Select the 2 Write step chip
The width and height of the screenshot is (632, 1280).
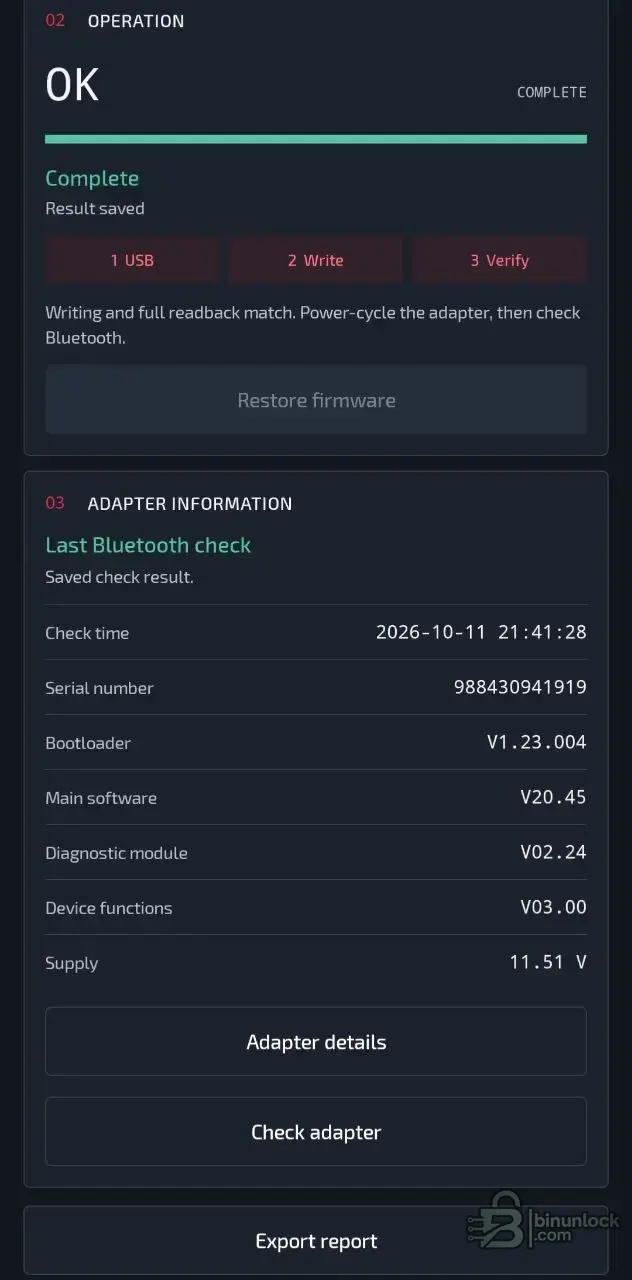pos(316,260)
